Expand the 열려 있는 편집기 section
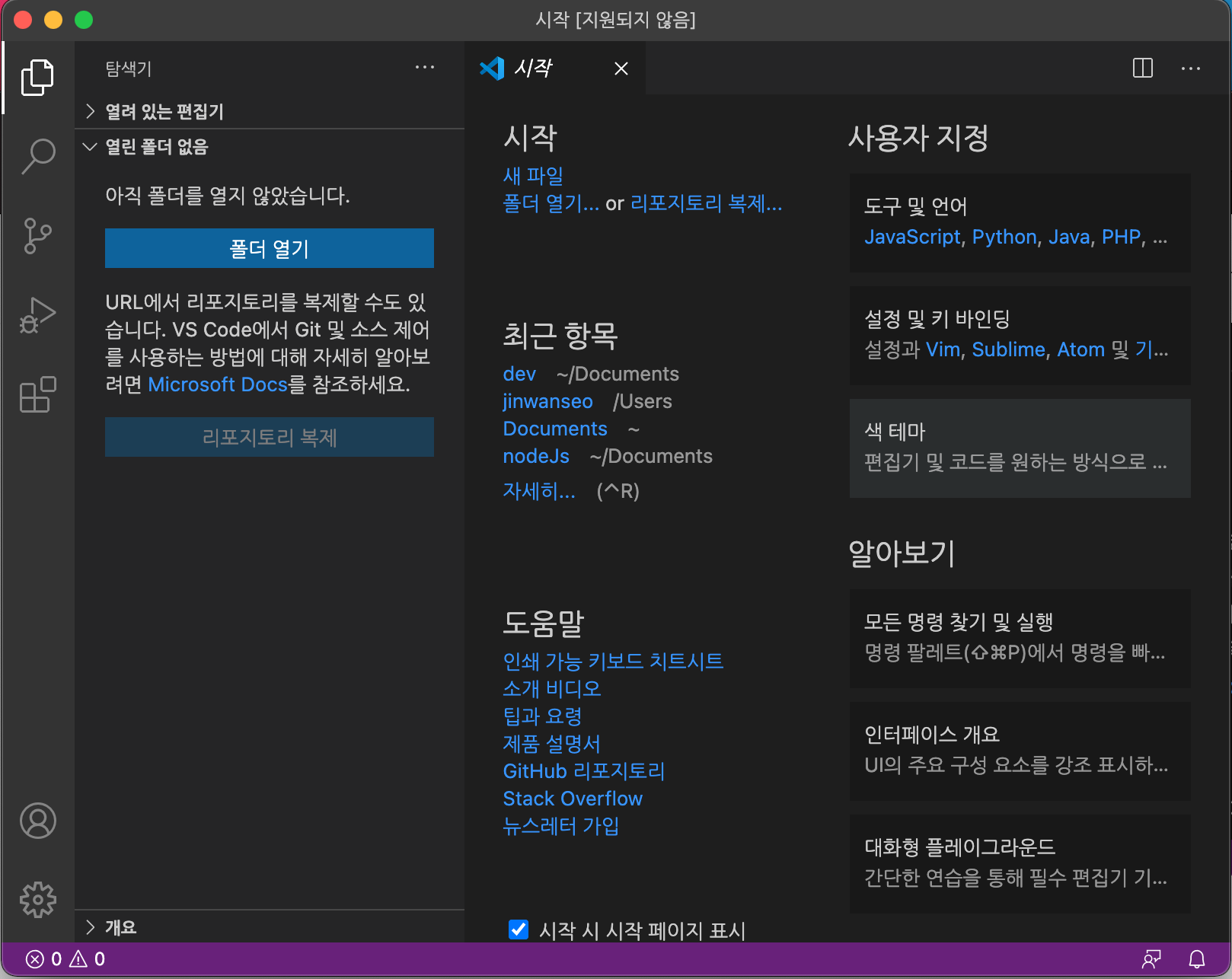 click(x=270, y=111)
